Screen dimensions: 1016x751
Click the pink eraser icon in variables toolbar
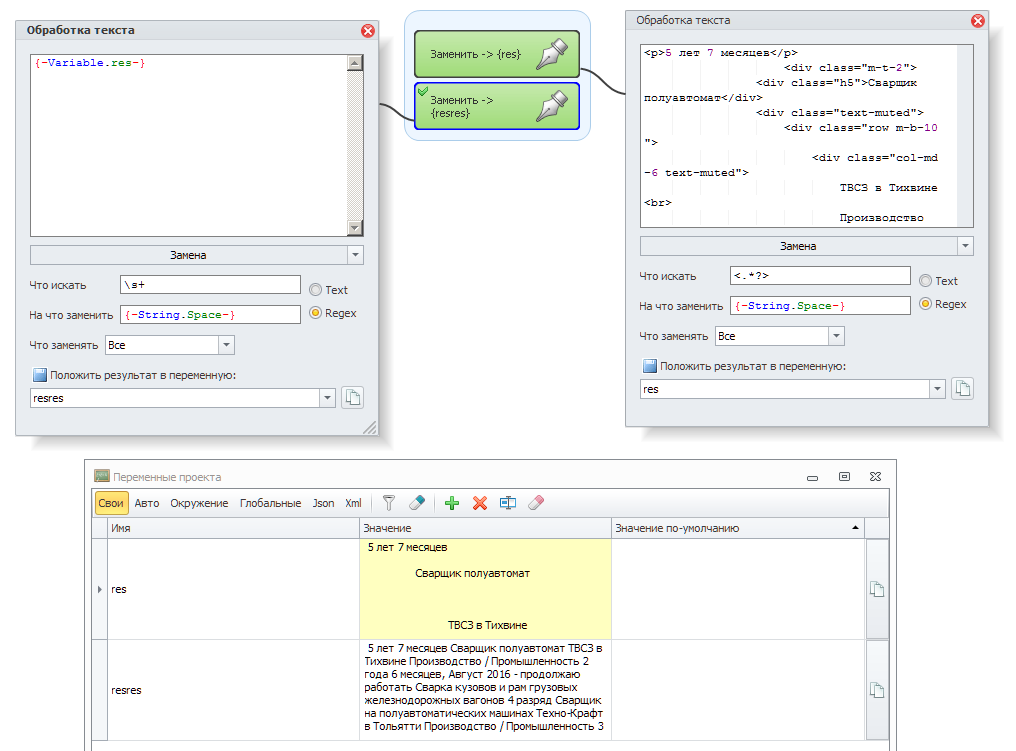tap(536, 503)
